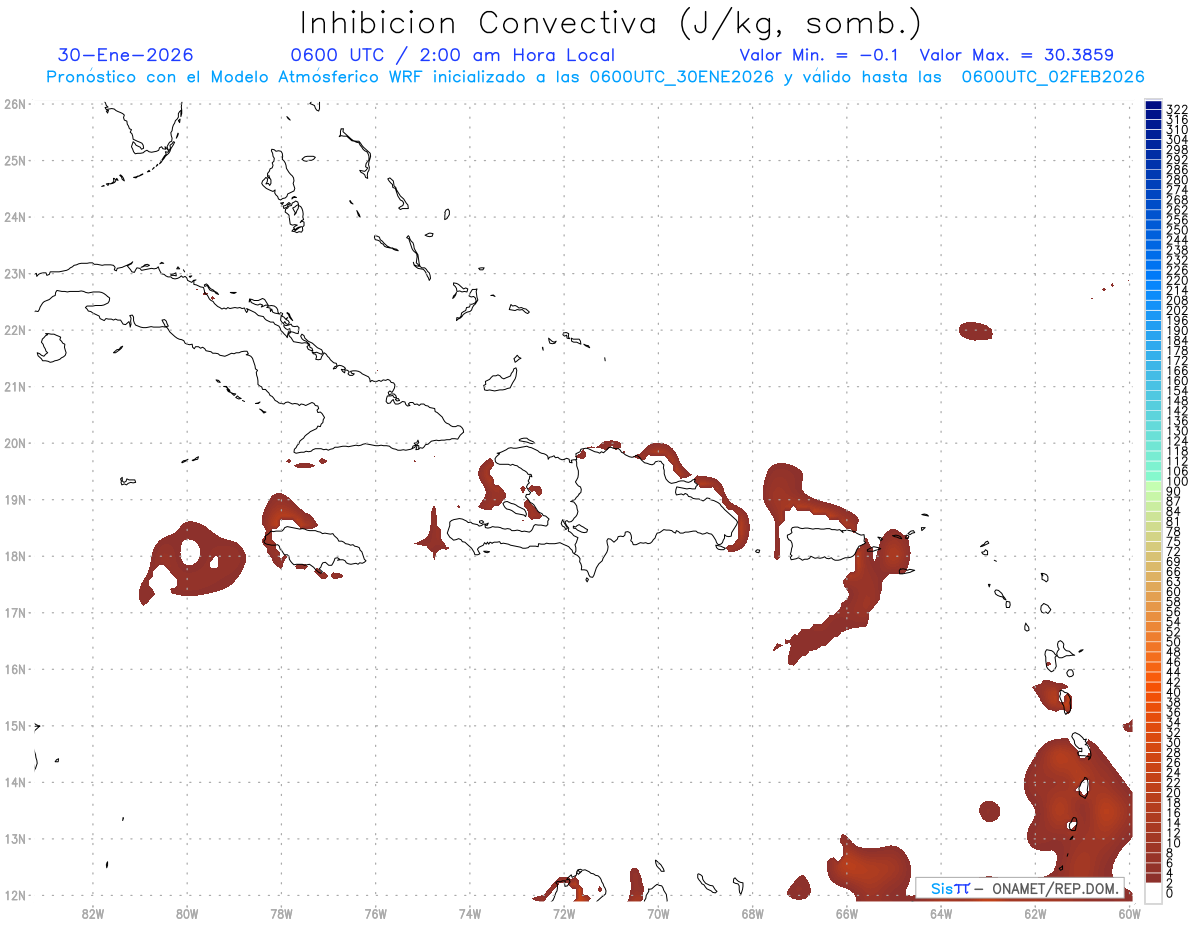
Task: Click the 24N latitude label
Action: tap(15, 217)
